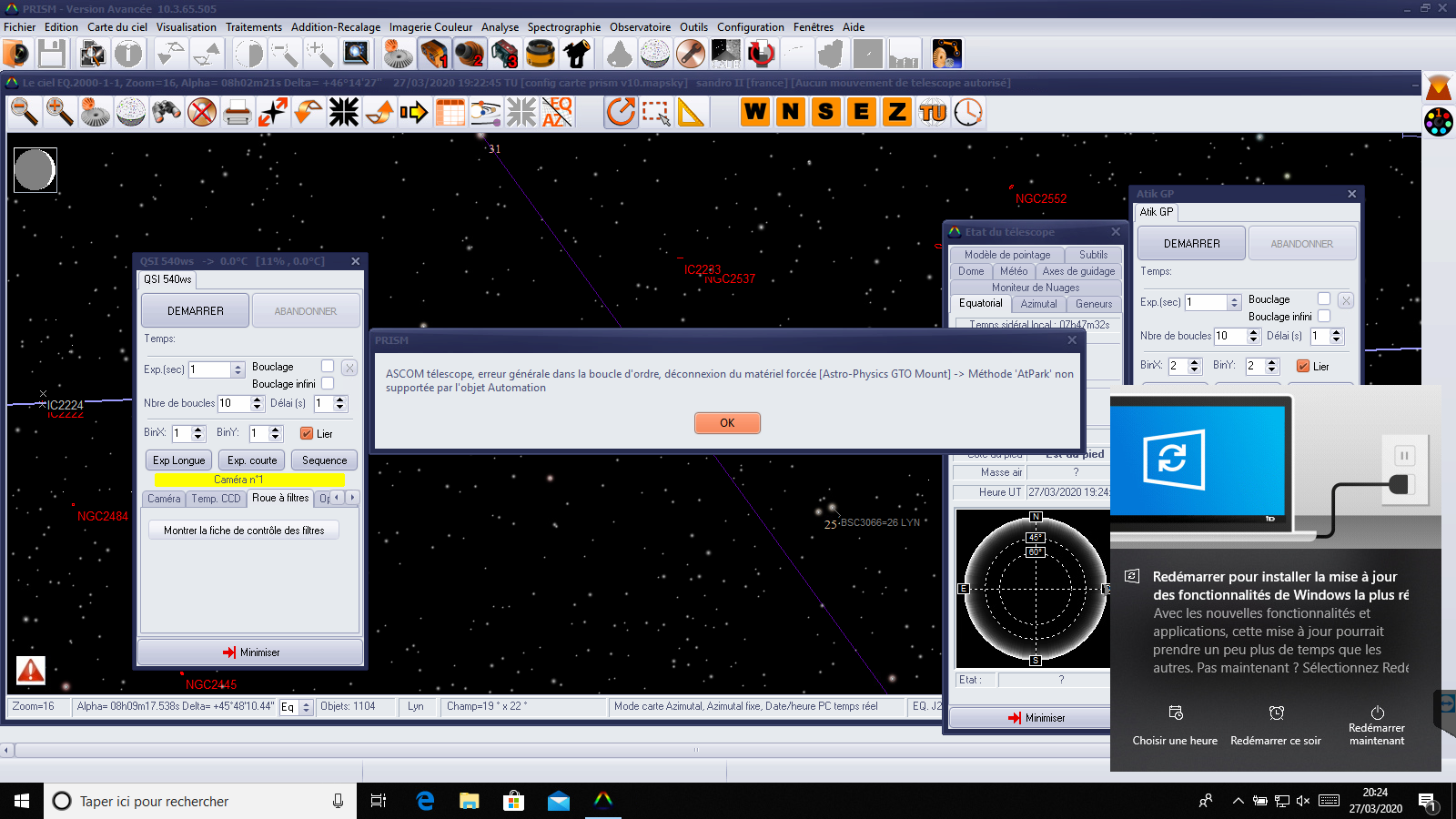Select camera number 1 icon in main toolbar
Screen dimensions: 1456x819
(x=434, y=54)
